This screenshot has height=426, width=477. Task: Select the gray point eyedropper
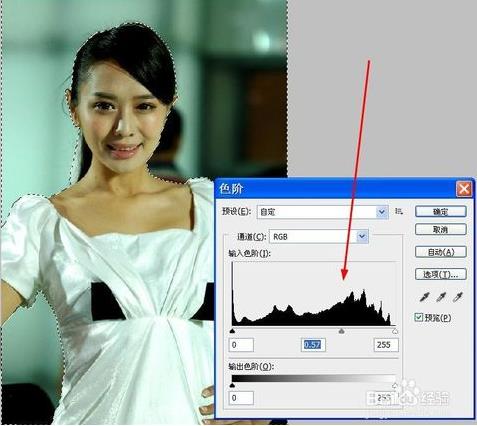[441, 296]
